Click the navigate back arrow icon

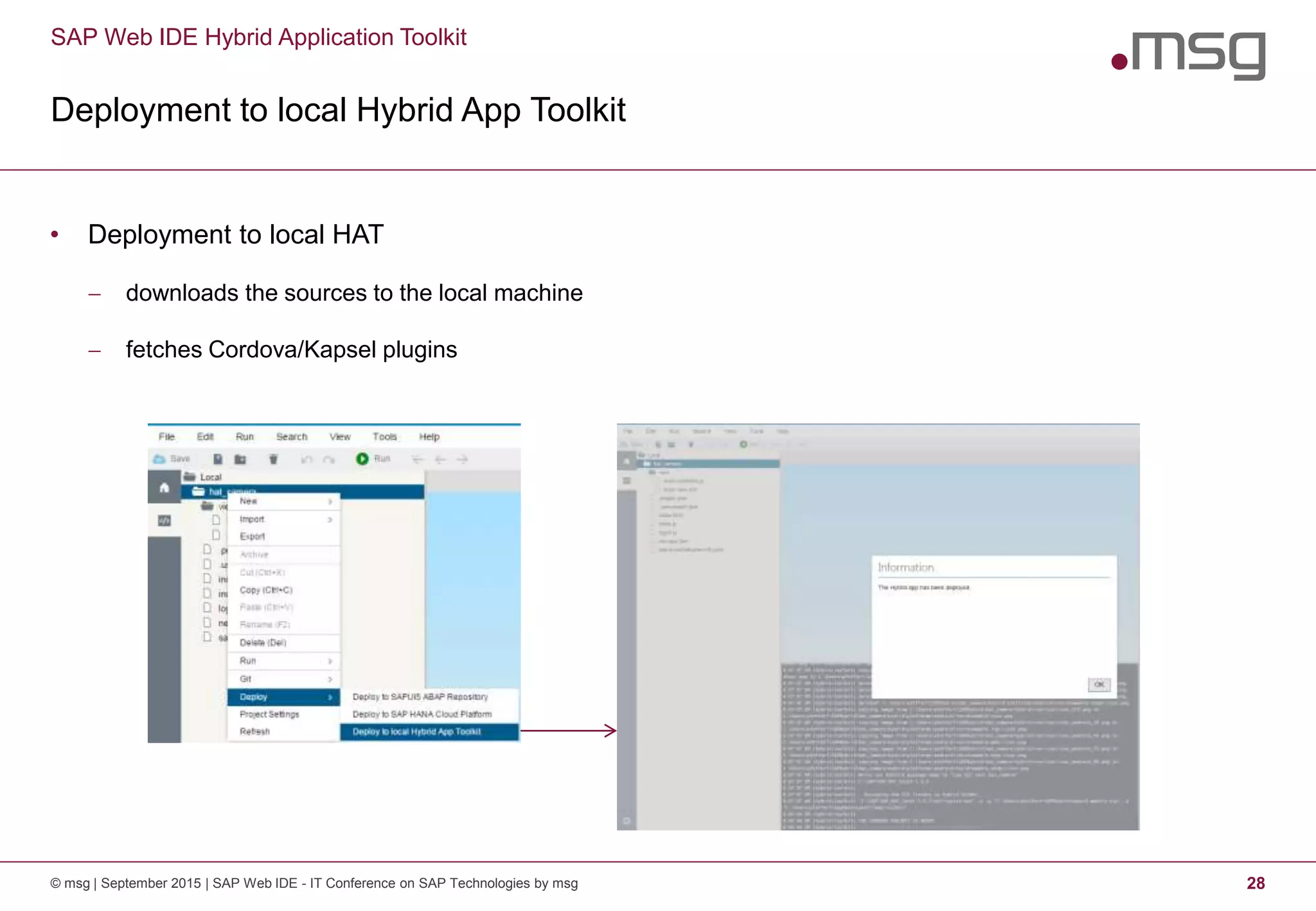(440, 459)
